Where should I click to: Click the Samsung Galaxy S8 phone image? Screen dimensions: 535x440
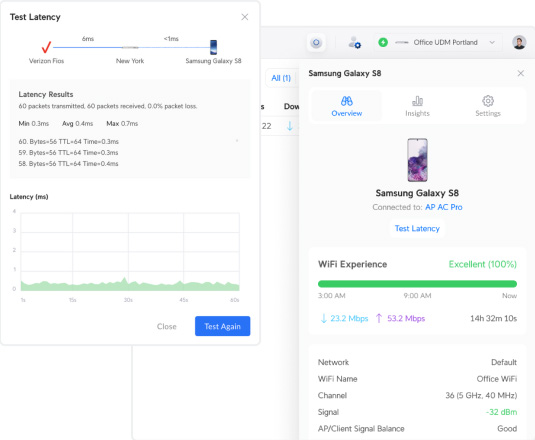[417, 160]
